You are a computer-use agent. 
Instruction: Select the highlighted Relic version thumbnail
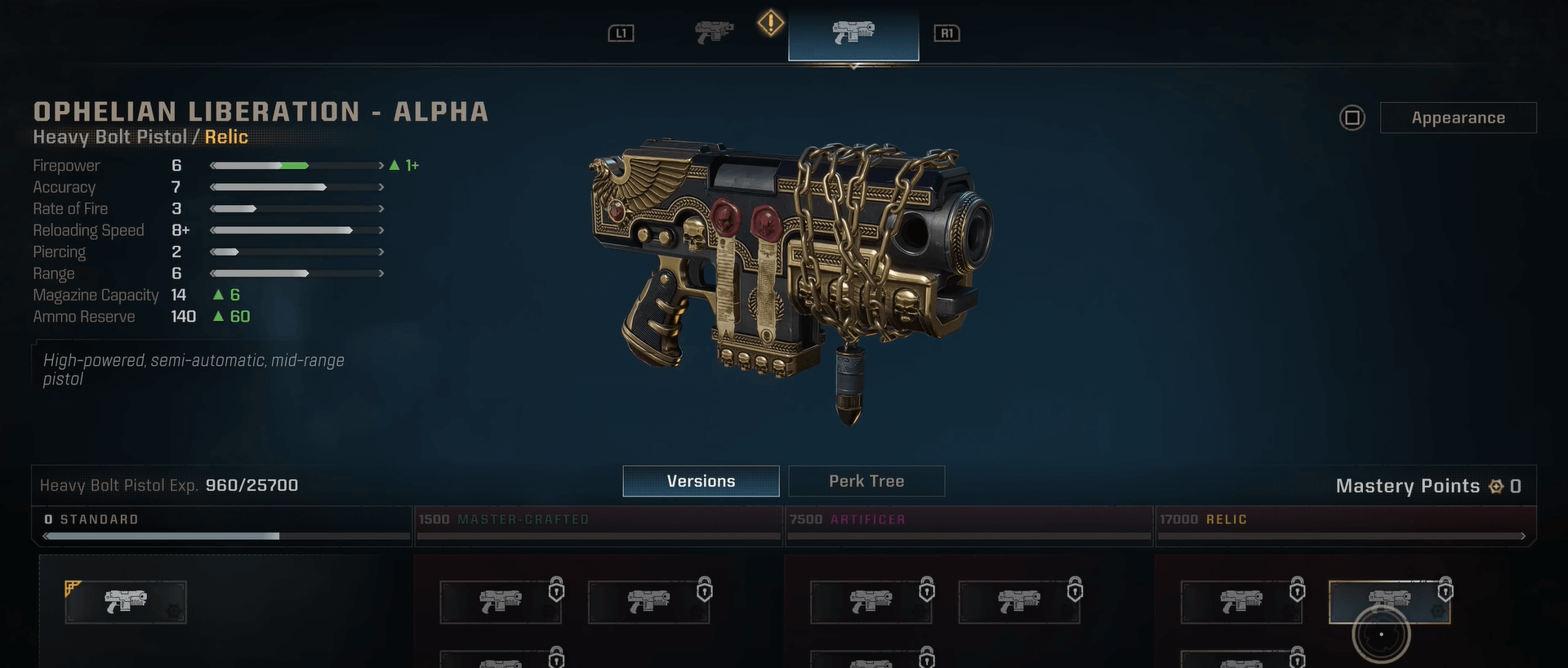coord(1389,602)
